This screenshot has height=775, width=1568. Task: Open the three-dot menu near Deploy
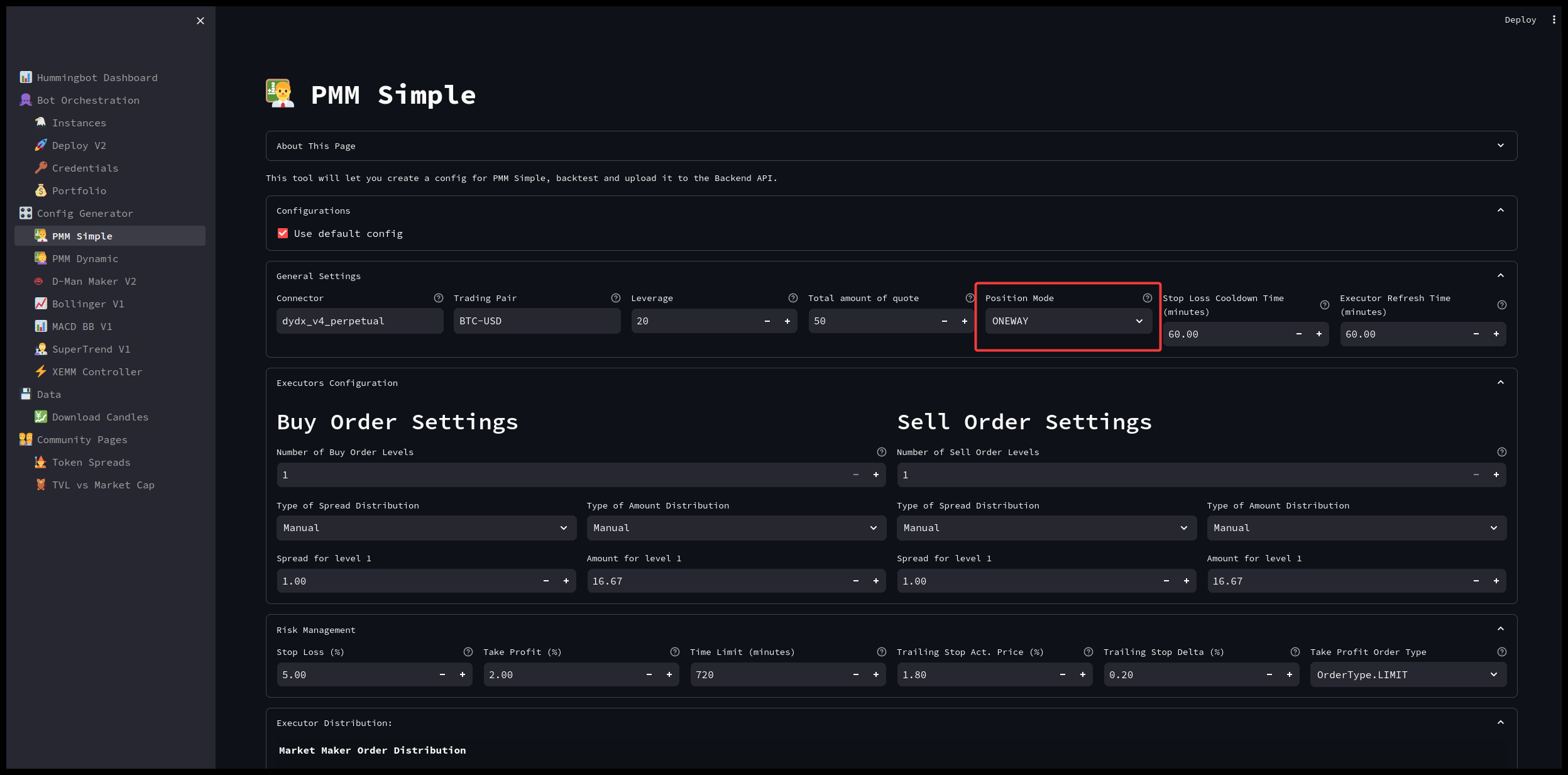[1554, 19]
